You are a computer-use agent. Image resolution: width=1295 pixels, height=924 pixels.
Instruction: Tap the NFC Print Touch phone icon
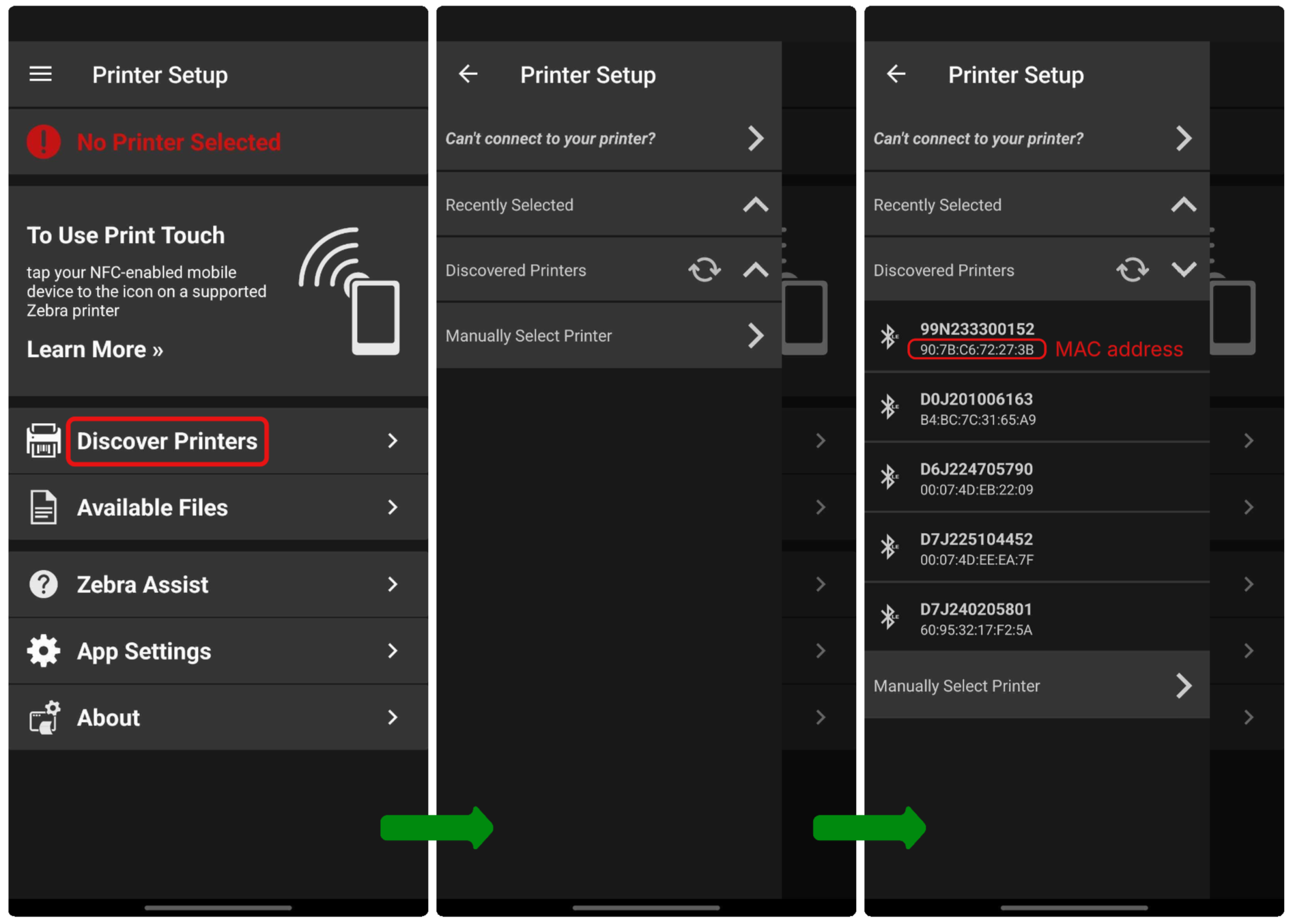coord(350,291)
